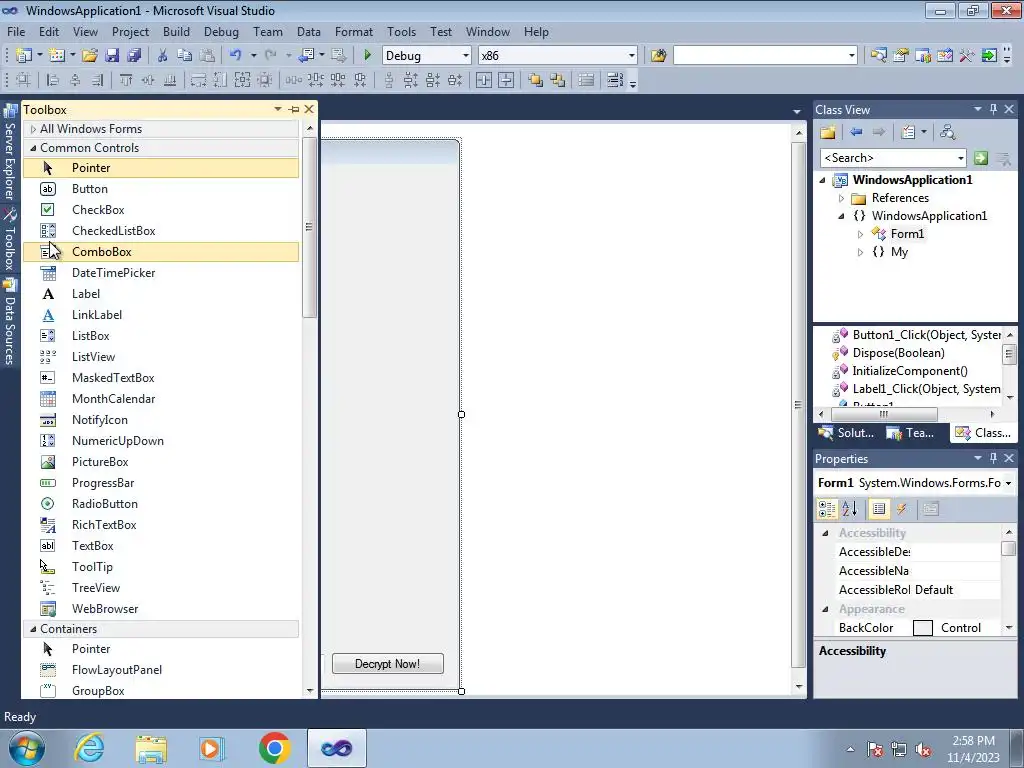Click the Class View Back arrow icon
This screenshot has height=768, width=1024.
856,133
